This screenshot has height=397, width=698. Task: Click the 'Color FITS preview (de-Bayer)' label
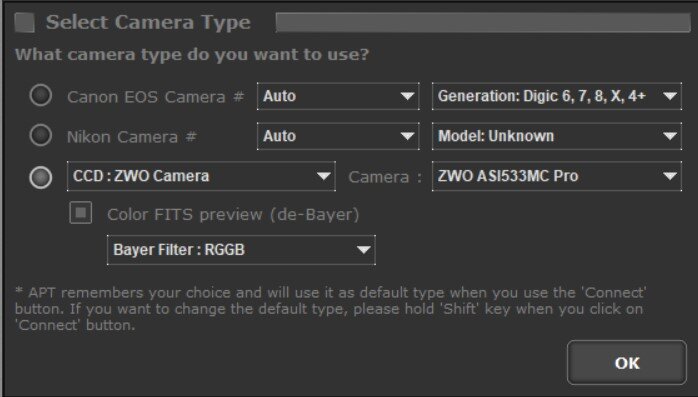click(233, 215)
